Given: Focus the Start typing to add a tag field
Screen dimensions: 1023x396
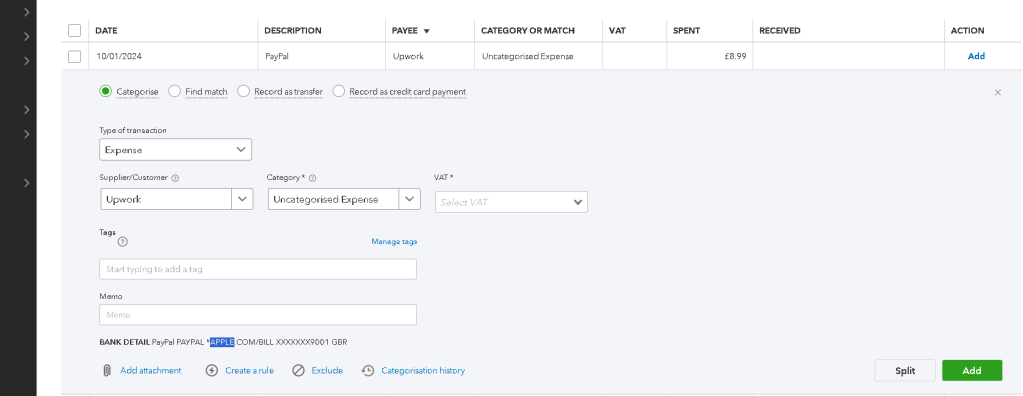Looking at the screenshot, I should (x=258, y=269).
